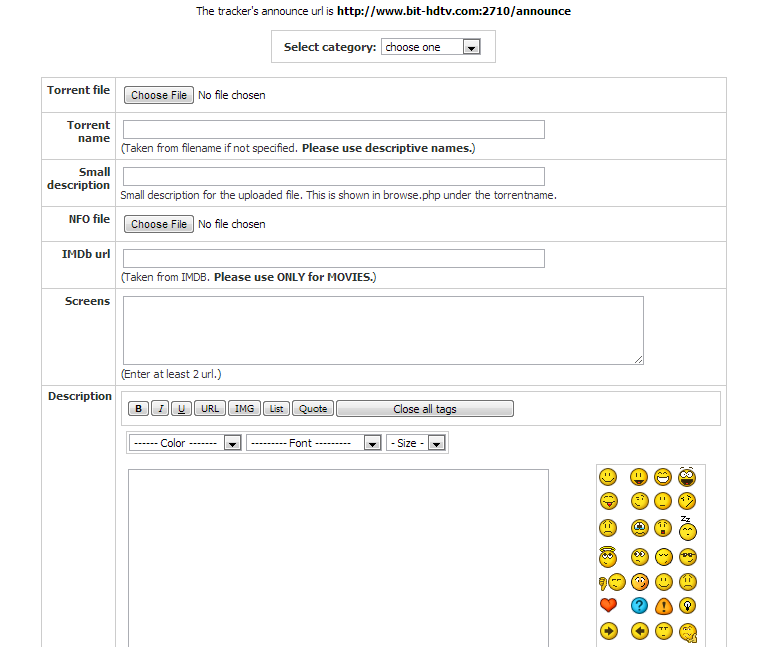Viewport: 759px width, 647px height.
Task: Insert the surprised open-mouth emoticon
Action: (663, 528)
